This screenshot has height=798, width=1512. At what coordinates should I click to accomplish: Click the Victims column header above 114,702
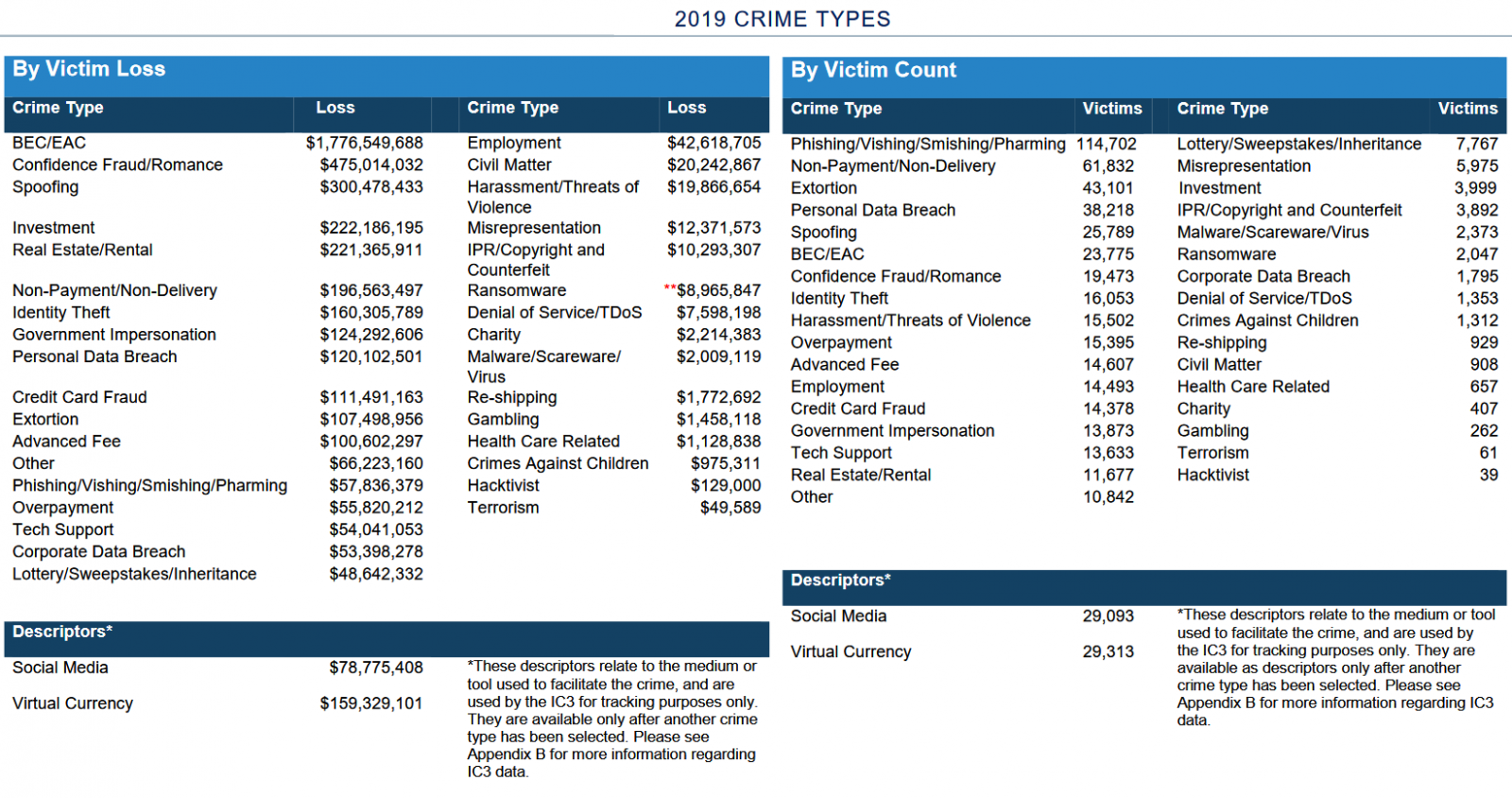(1111, 109)
